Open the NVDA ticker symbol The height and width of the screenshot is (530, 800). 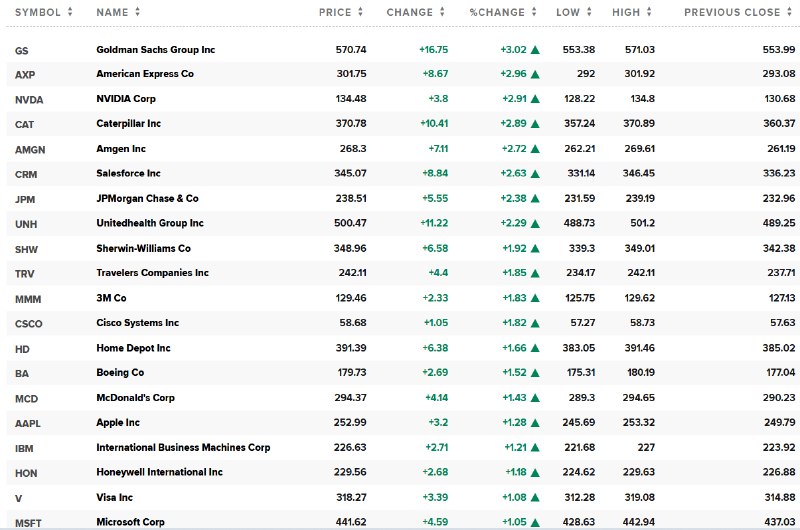tap(29, 100)
